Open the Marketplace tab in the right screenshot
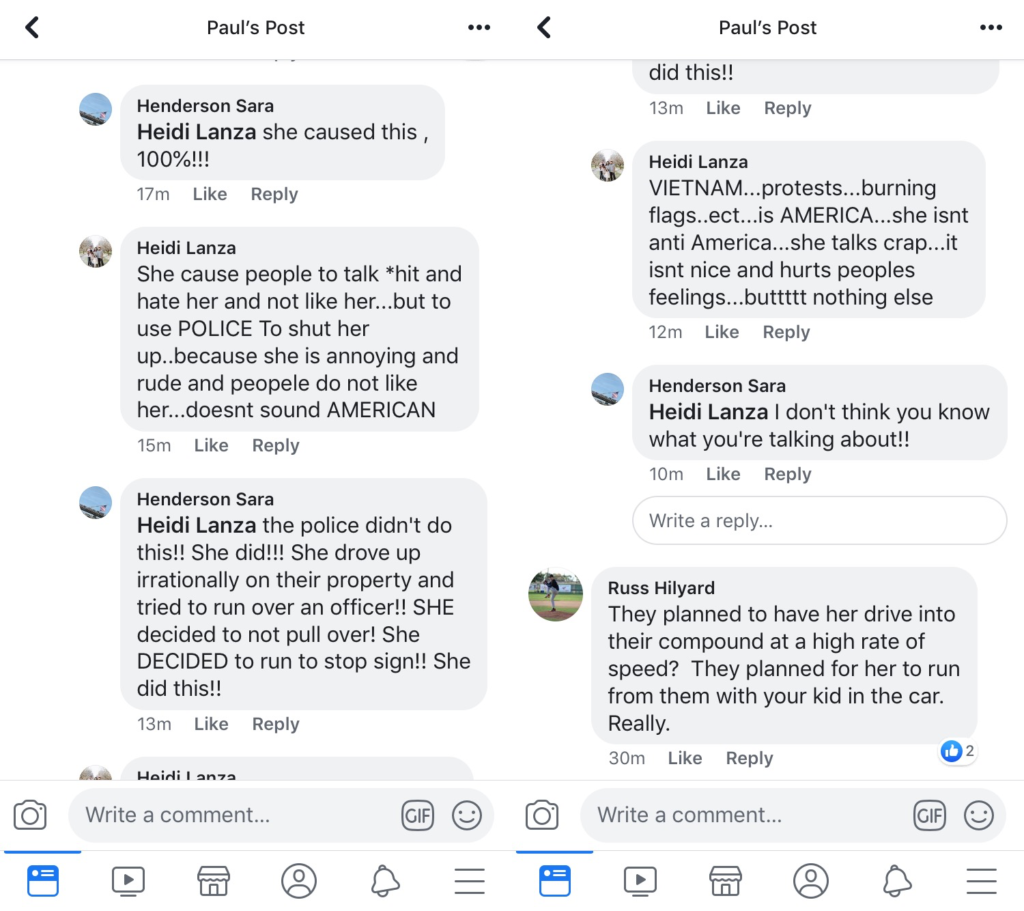1024x911 pixels. click(726, 880)
